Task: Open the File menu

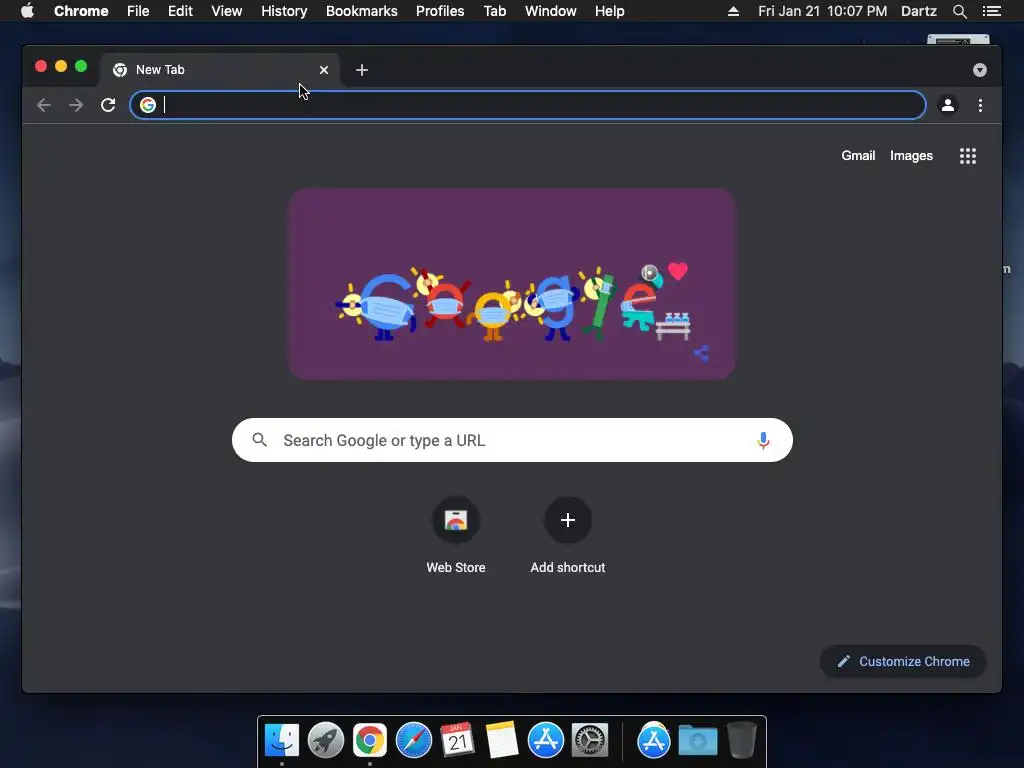Action: pyautogui.click(x=138, y=11)
